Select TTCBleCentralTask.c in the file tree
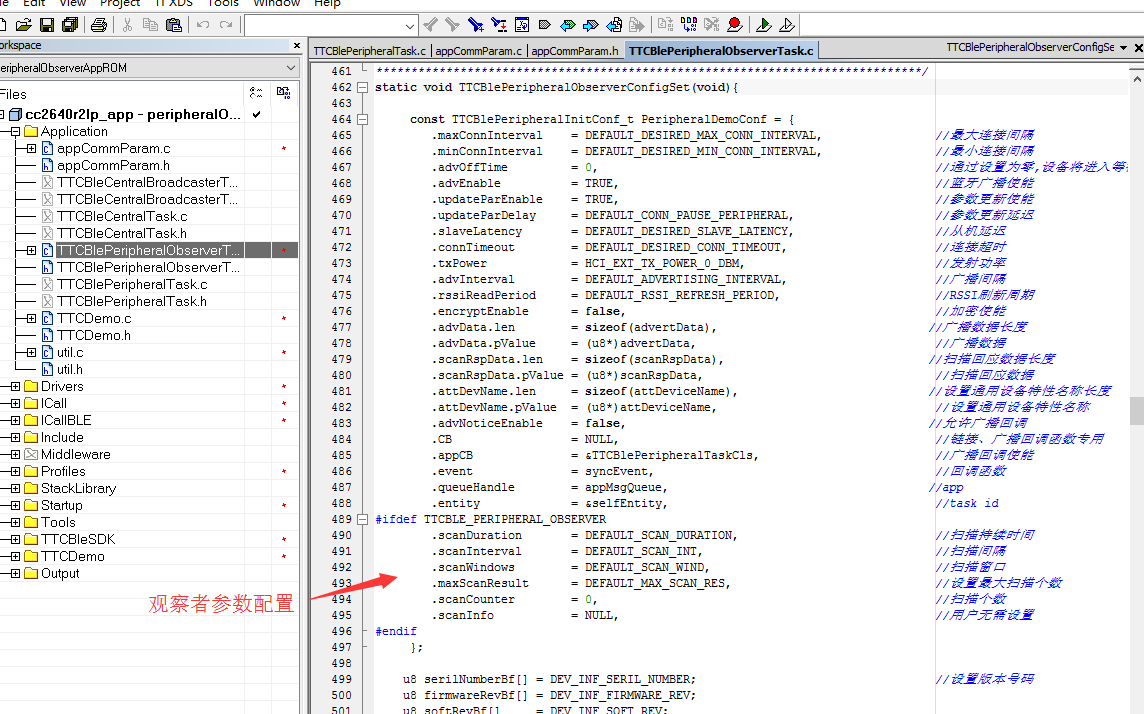 tap(122, 217)
